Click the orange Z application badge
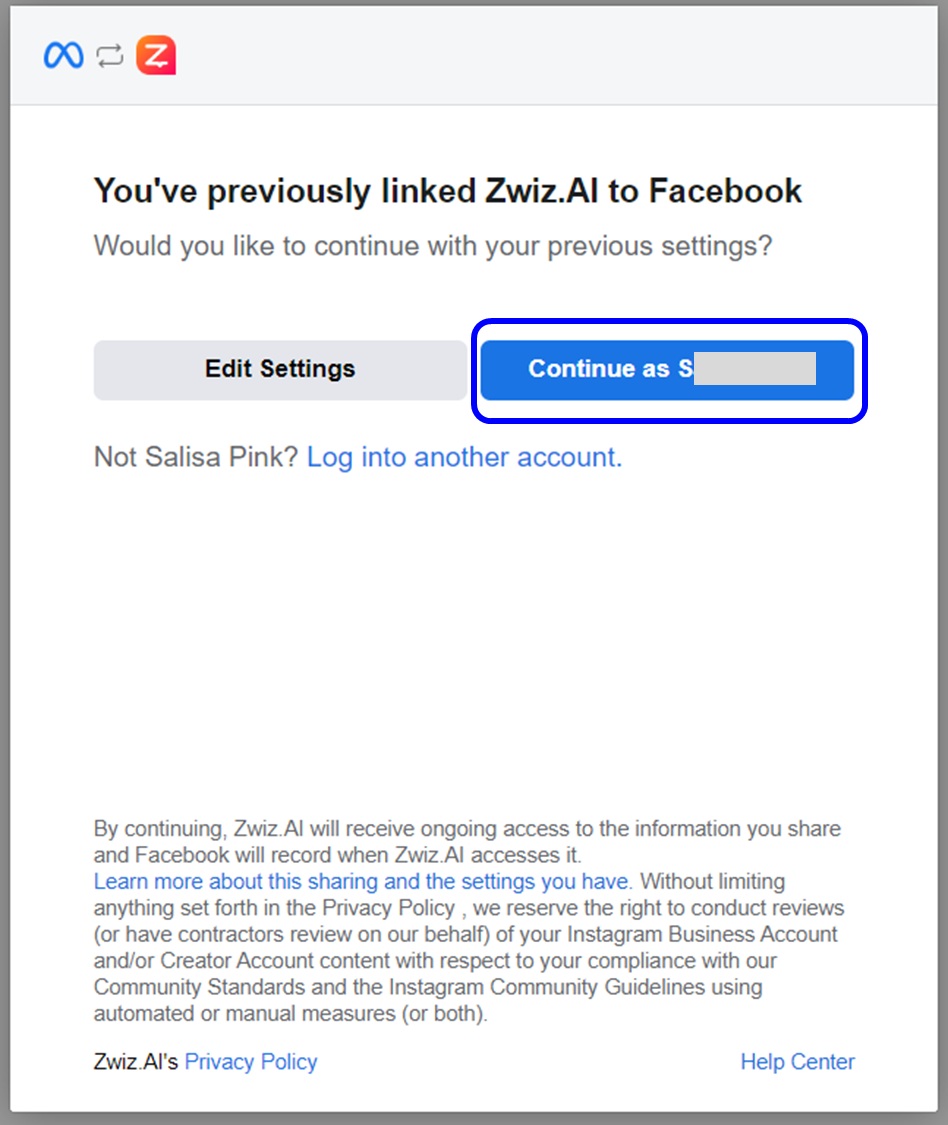 tap(156, 55)
